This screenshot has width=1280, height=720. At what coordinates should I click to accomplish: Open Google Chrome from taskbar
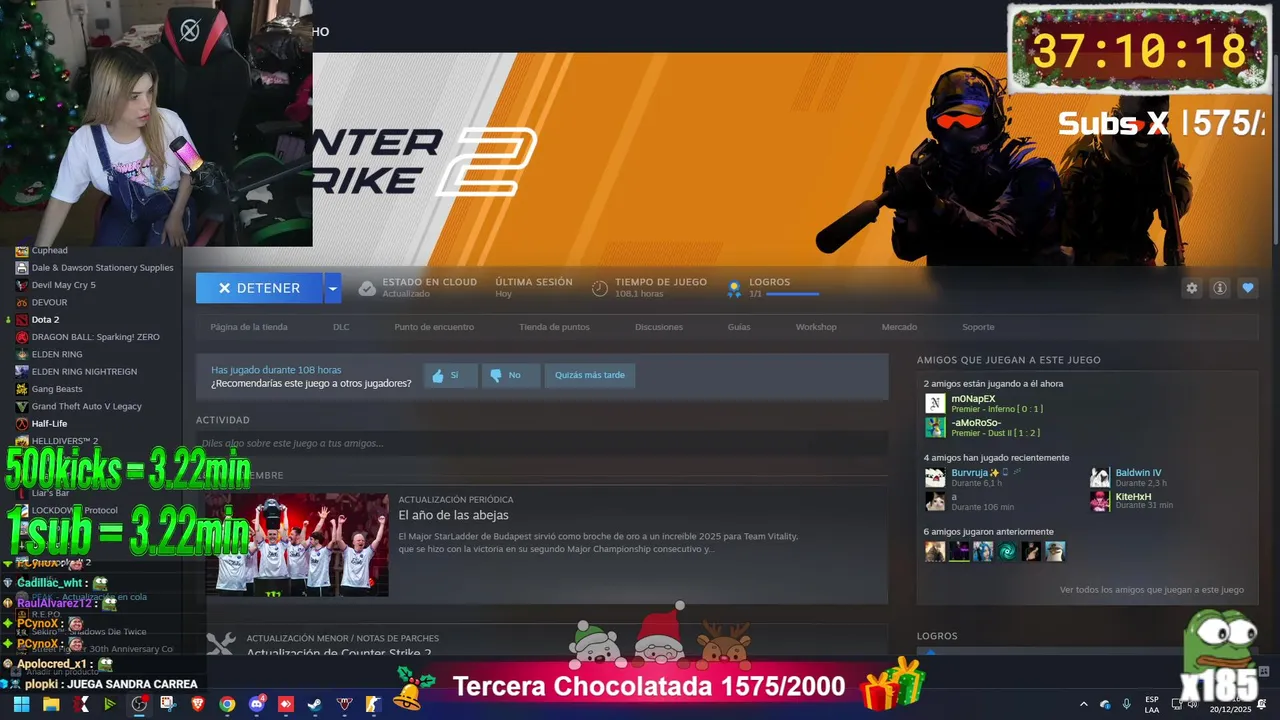[227, 704]
